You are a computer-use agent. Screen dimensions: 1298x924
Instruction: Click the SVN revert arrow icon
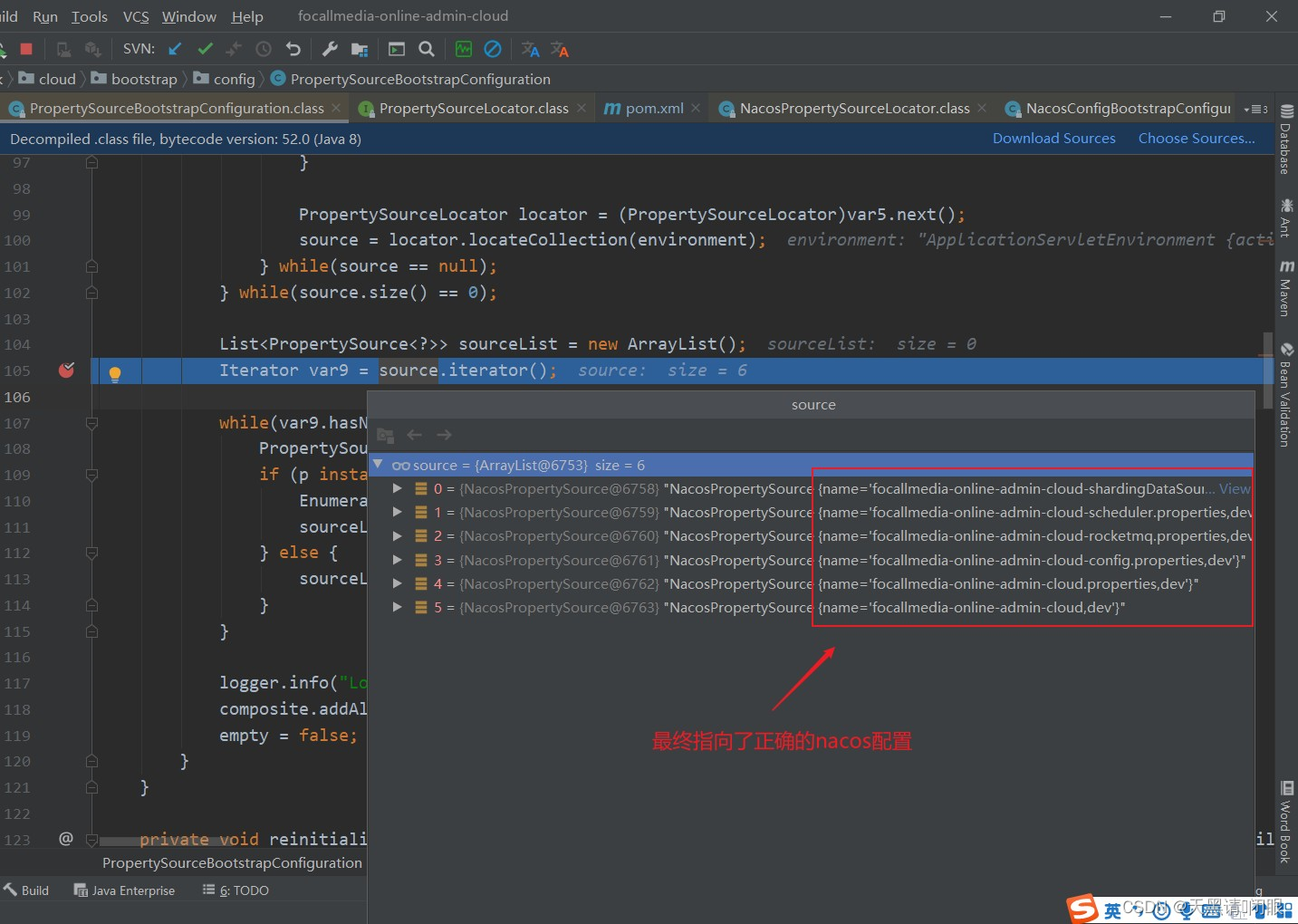click(293, 49)
